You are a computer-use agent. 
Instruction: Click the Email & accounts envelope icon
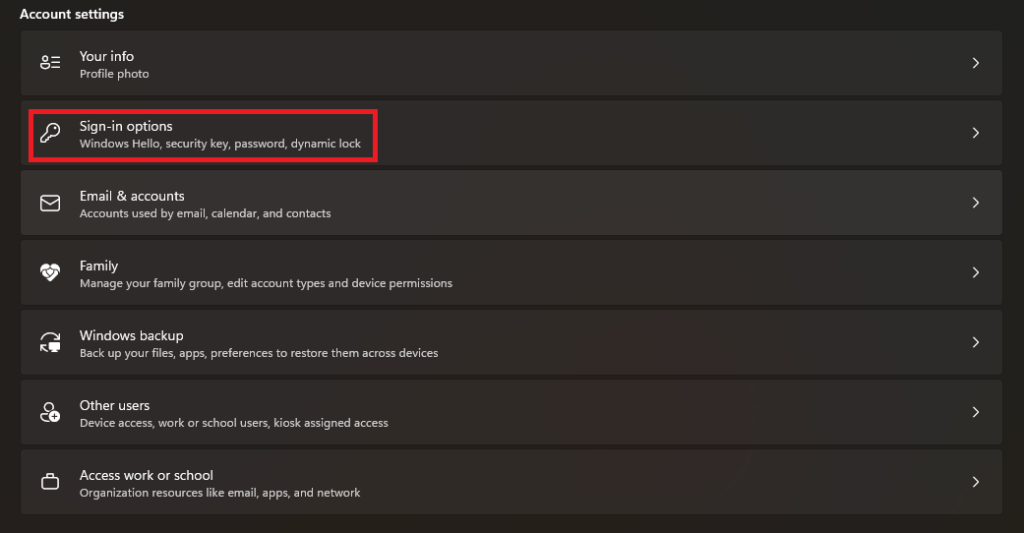(x=50, y=203)
